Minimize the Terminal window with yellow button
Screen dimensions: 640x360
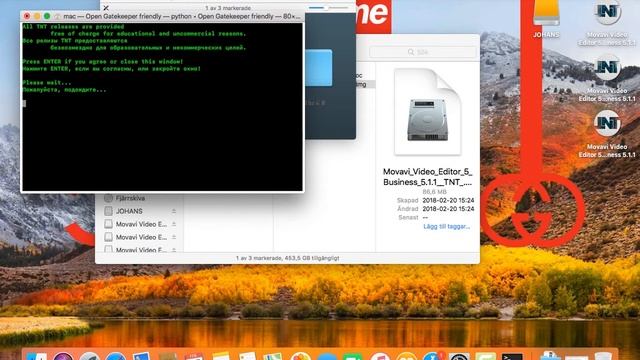[37, 16]
